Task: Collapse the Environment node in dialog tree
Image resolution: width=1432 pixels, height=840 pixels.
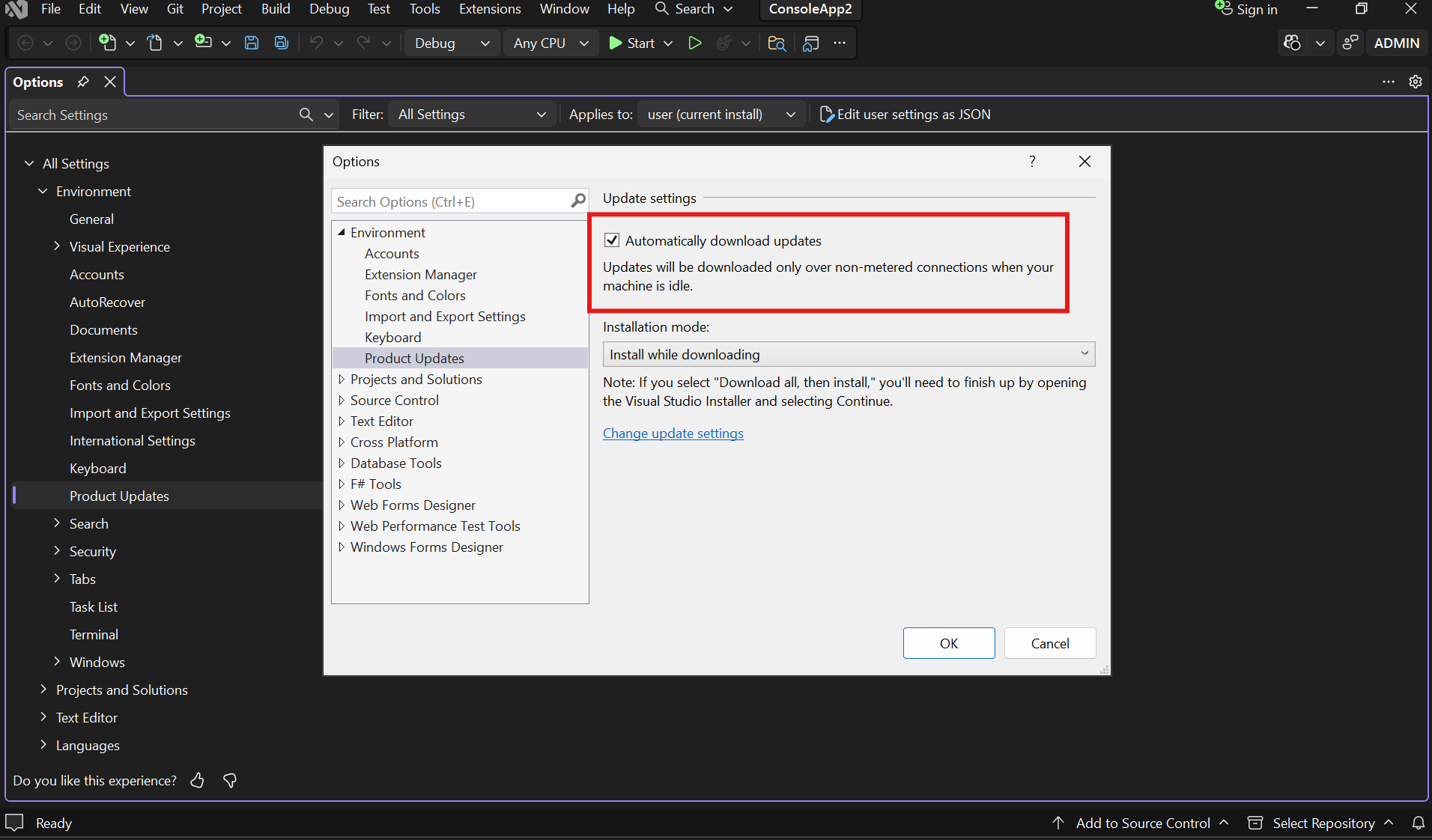Action: [342, 232]
